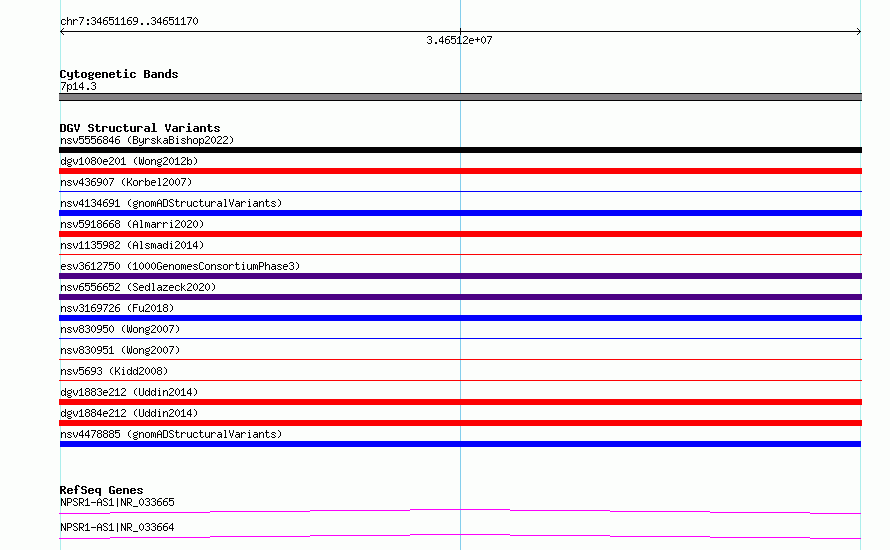The width and height of the screenshot is (890, 550).
Task: Open nsv5556846 (ByrskaBishop2022) variant label
Action: coord(147,140)
